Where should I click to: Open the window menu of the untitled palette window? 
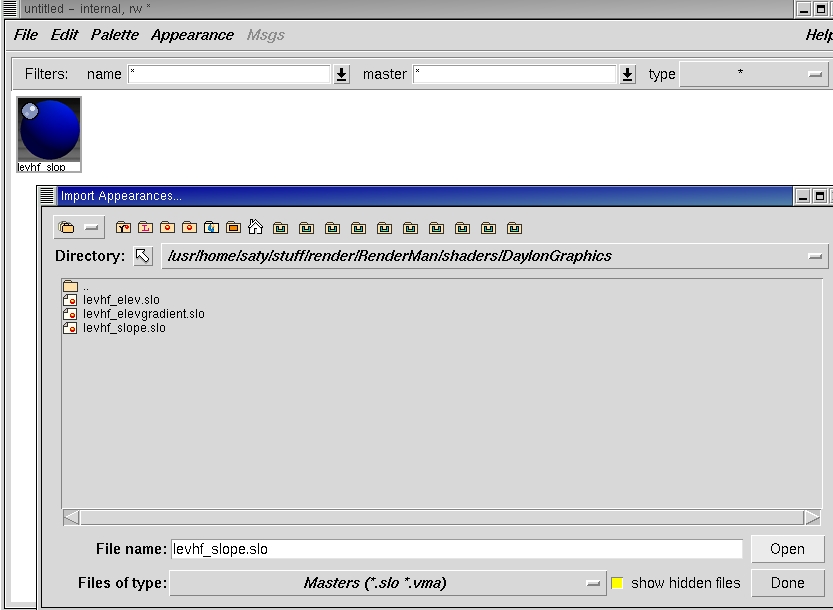tap(10, 9)
